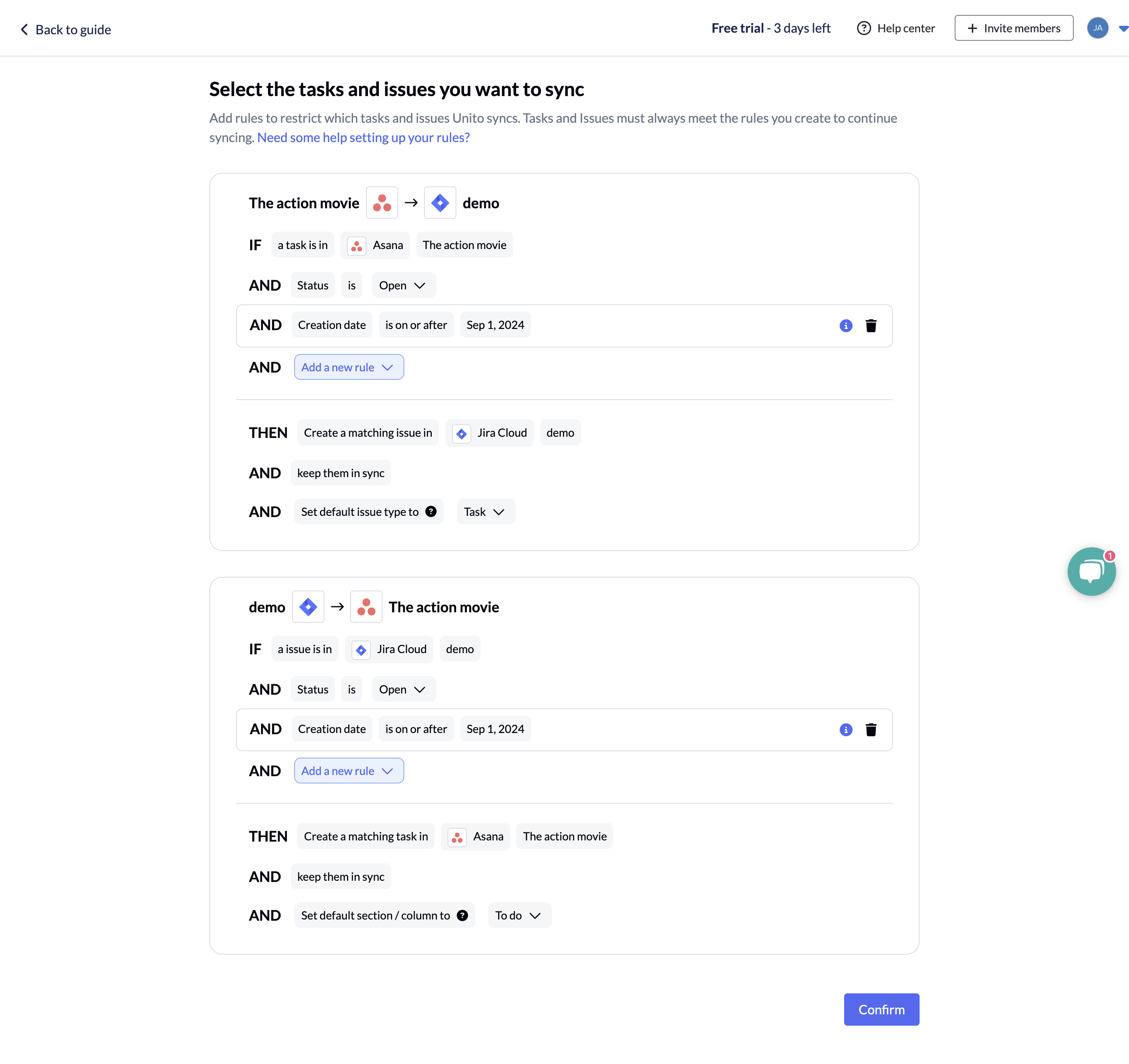The height and width of the screenshot is (1064, 1129).
Task: Click Asana icon in 'The action movie → demo' header
Action: pyautogui.click(x=382, y=203)
